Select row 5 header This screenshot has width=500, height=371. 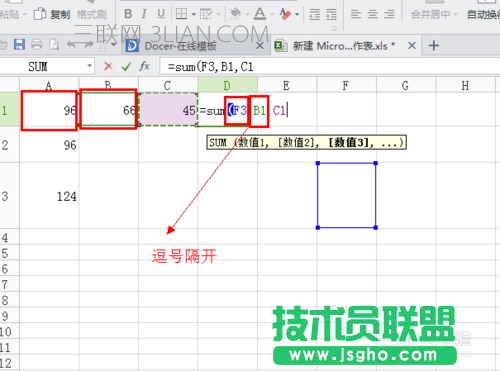tap(9, 253)
